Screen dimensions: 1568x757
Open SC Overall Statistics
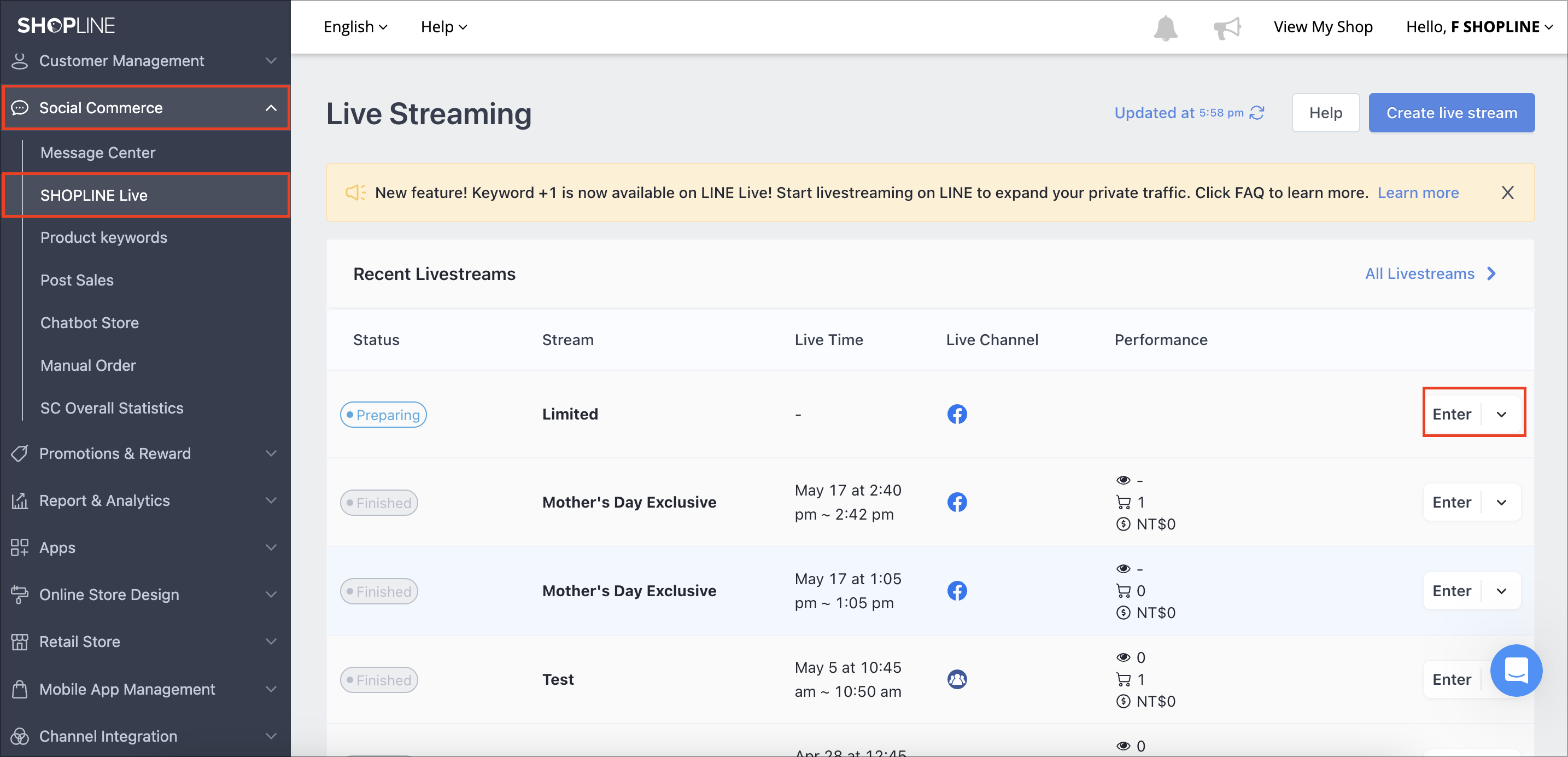112,408
